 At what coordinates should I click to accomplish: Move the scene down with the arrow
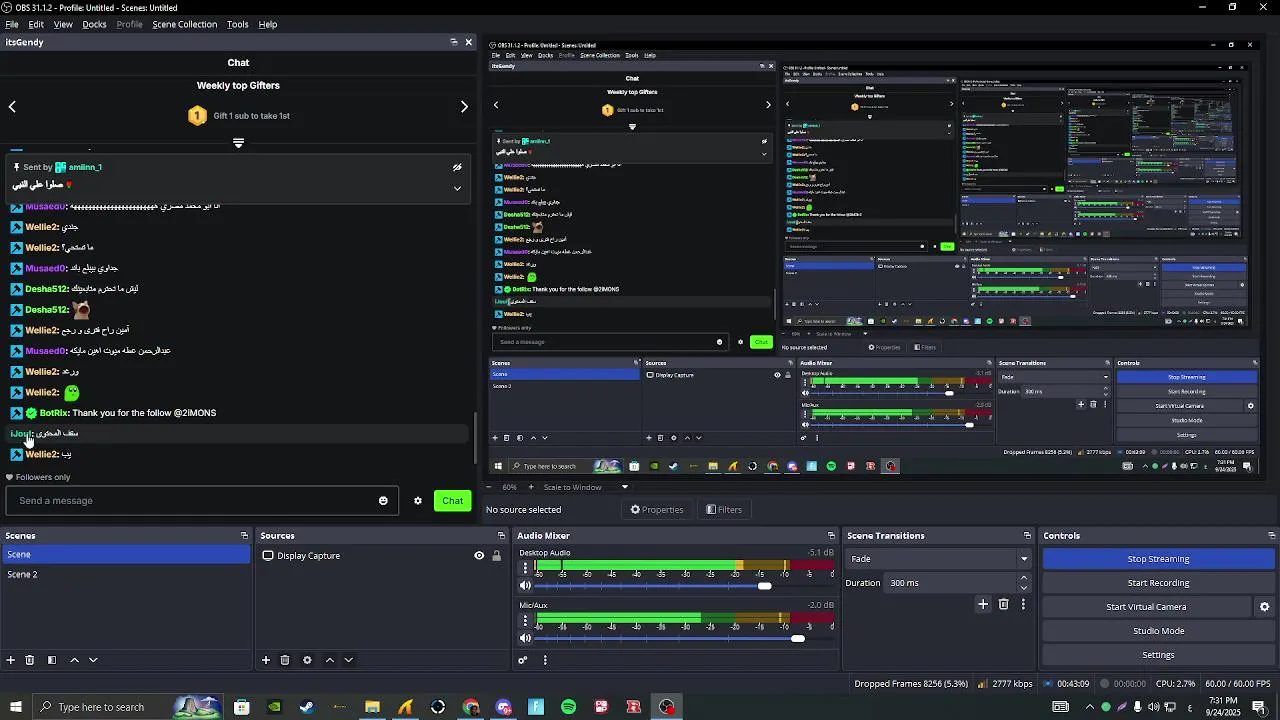click(93, 660)
